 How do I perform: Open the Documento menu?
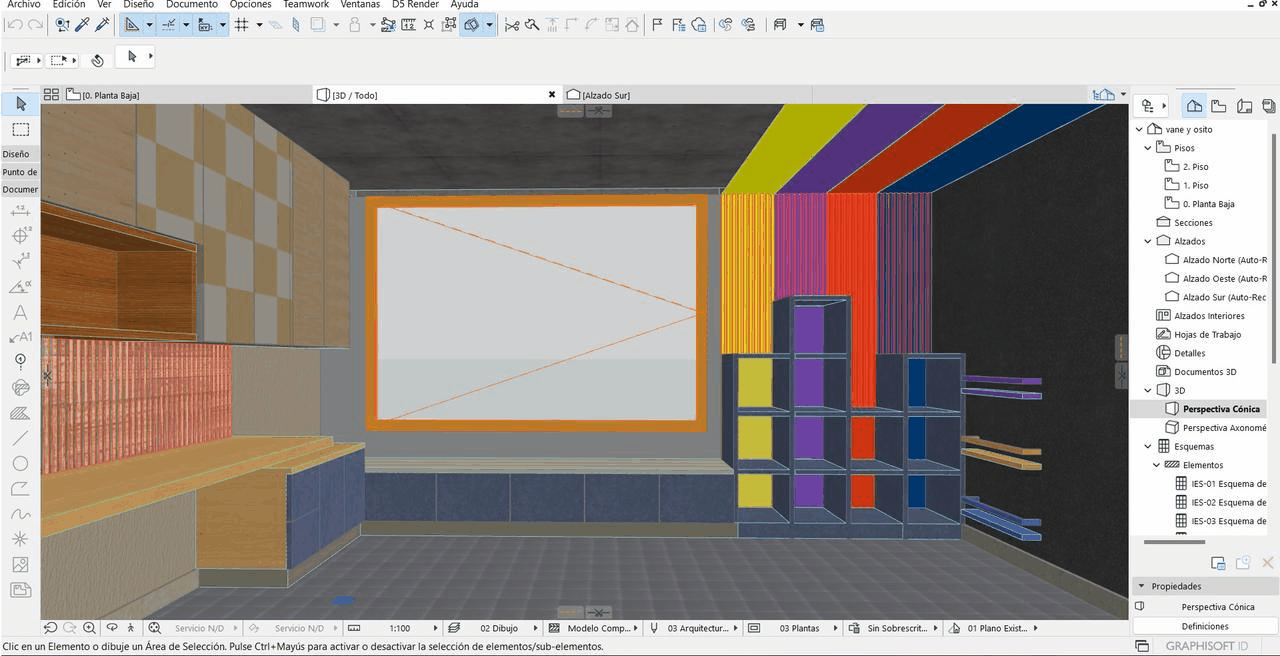[x=191, y=5]
